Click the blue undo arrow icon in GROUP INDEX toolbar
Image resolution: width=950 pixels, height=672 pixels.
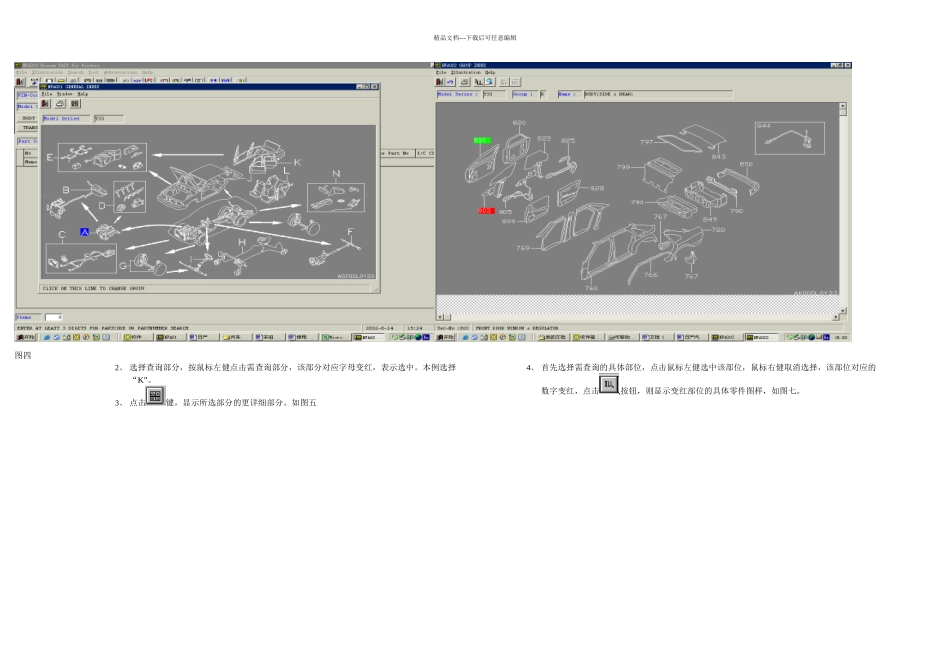pos(450,82)
